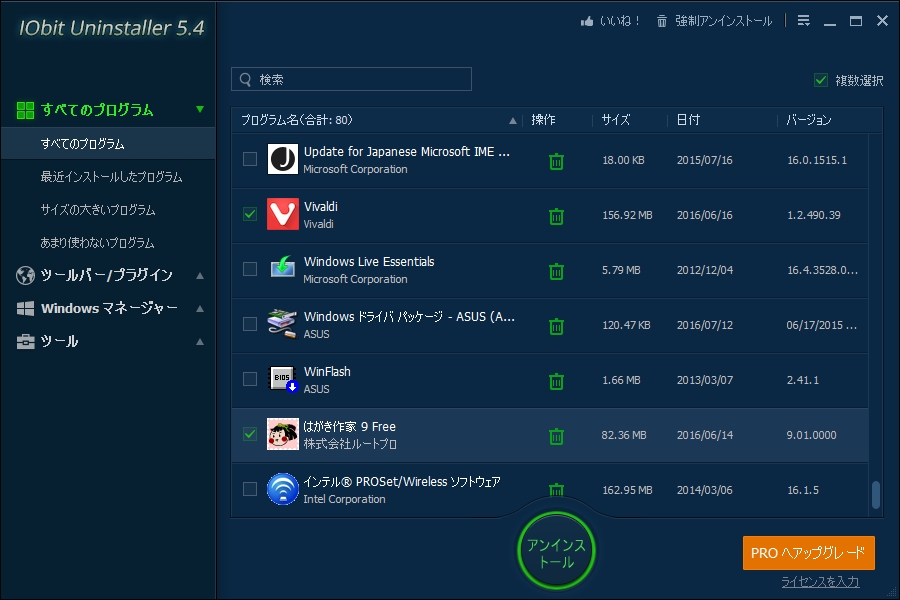
Task: Check the WinFlash checkbox
Action: (x=250, y=379)
